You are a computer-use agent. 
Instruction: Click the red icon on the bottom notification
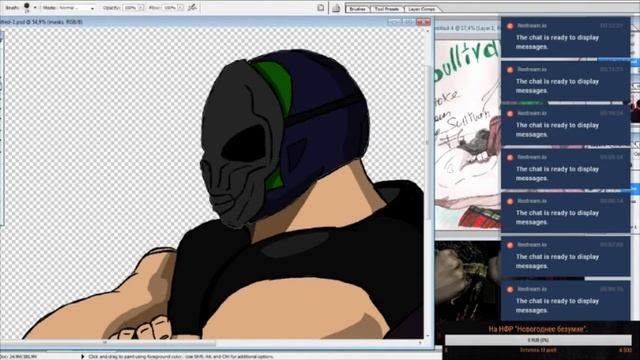pos(510,289)
